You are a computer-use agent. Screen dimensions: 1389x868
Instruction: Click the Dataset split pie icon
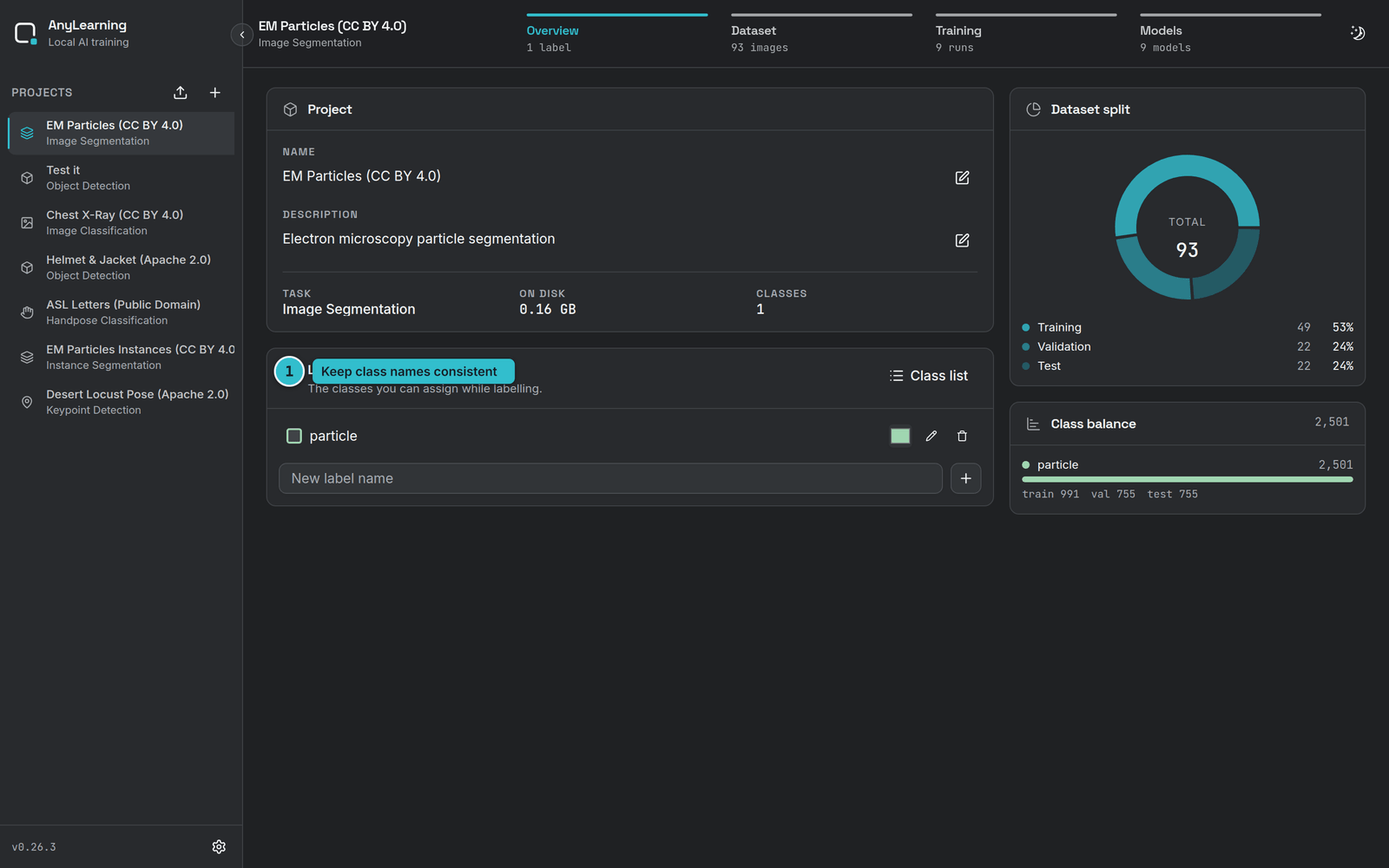pyautogui.click(x=1033, y=109)
